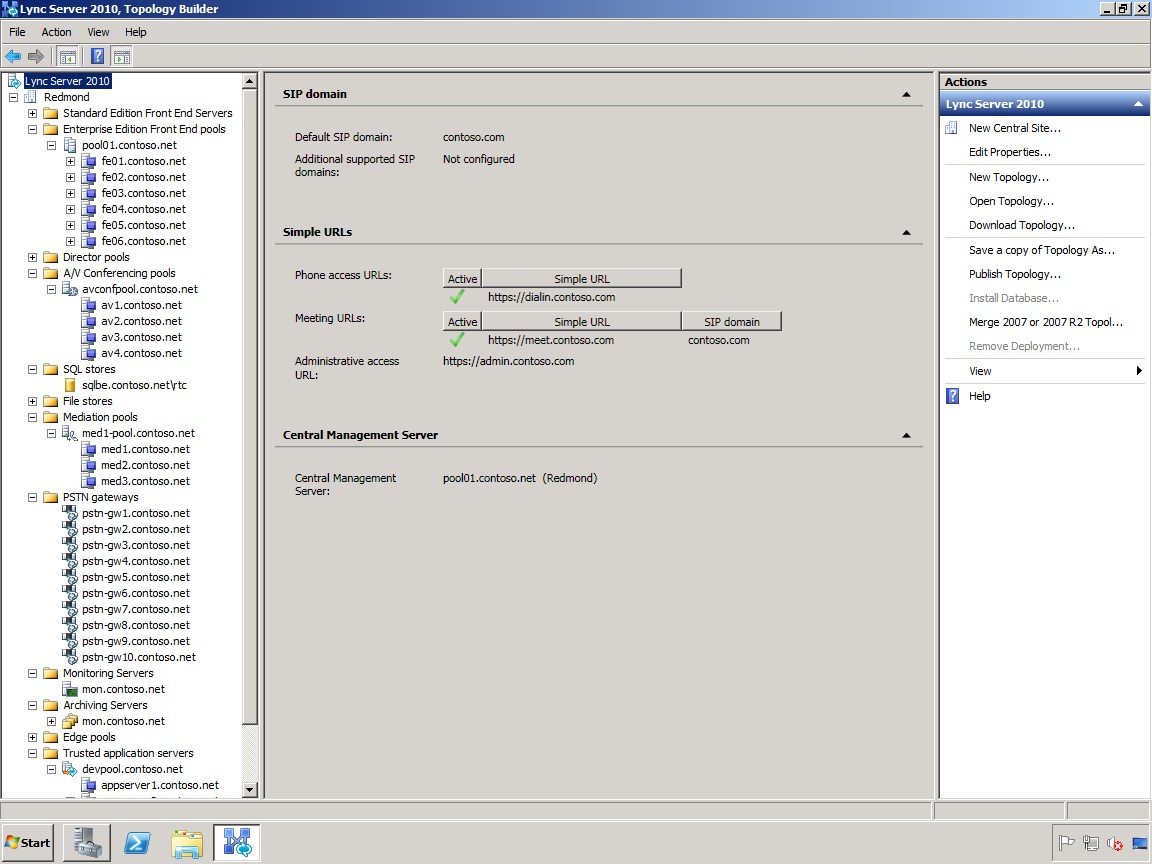Click the Redmond site icon
The height and width of the screenshot is (864, 1152).
[x=31, y=97]
